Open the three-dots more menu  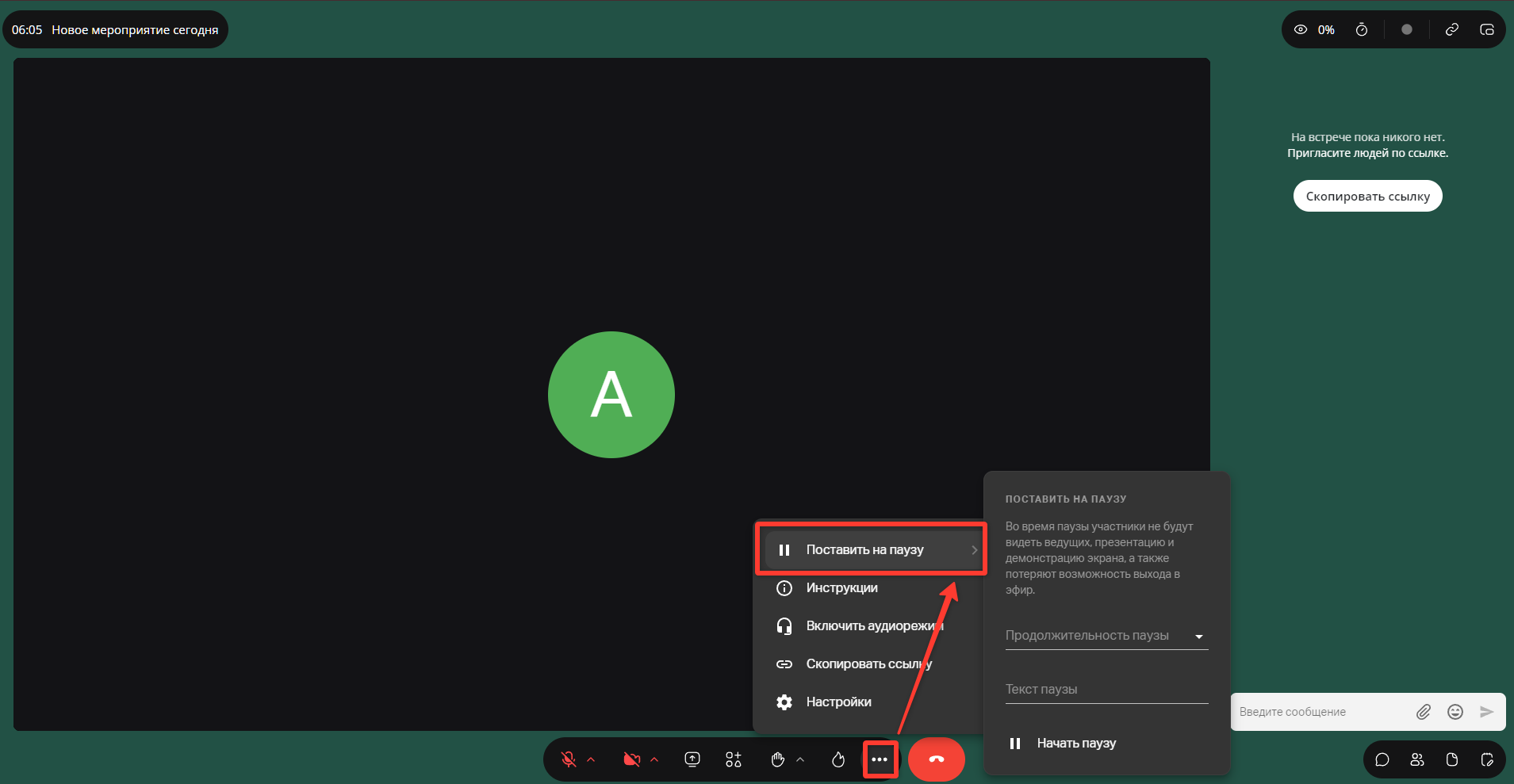point(880,759)
